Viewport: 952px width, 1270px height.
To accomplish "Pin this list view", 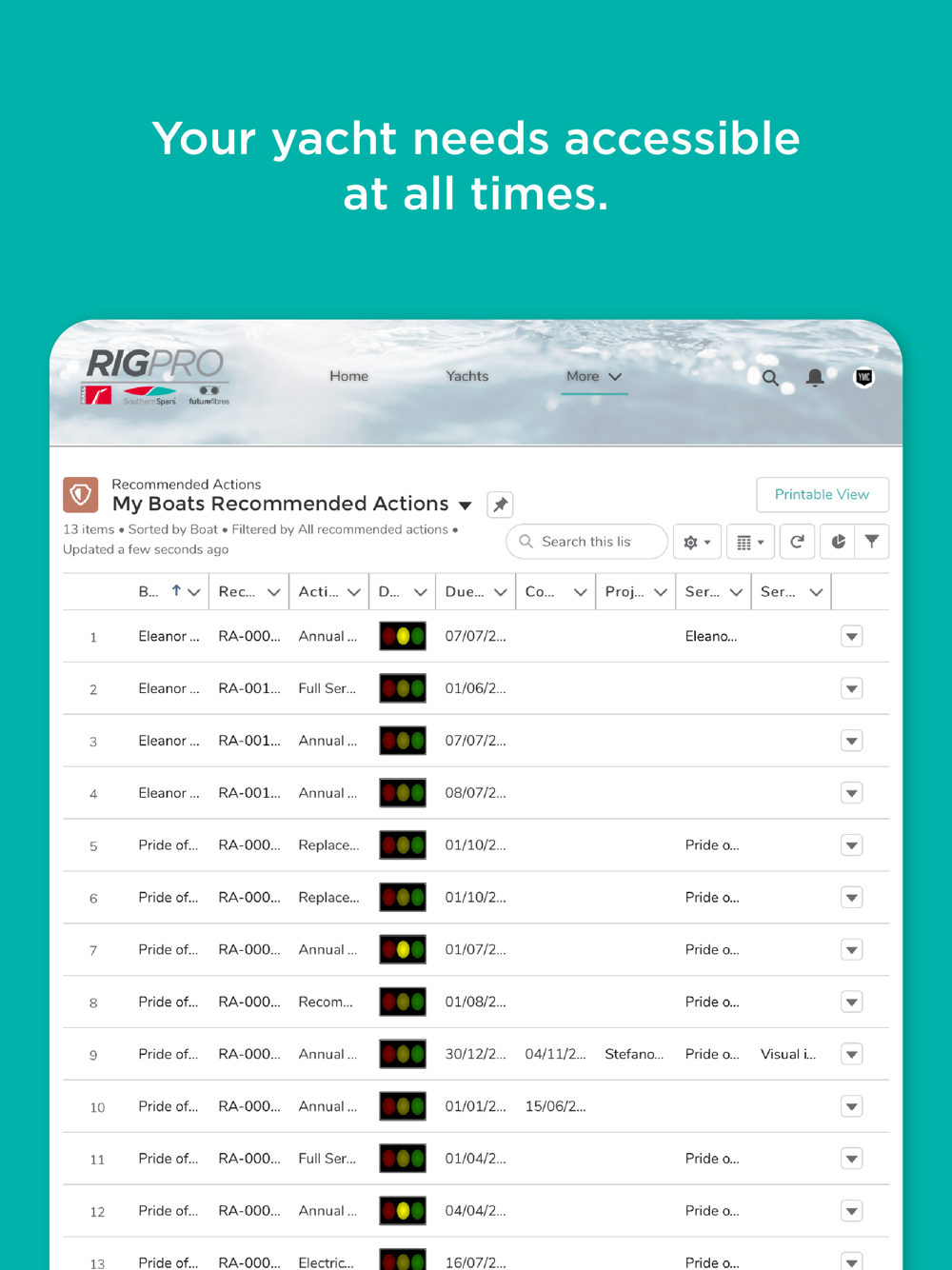I will click(x=500, y=505).
